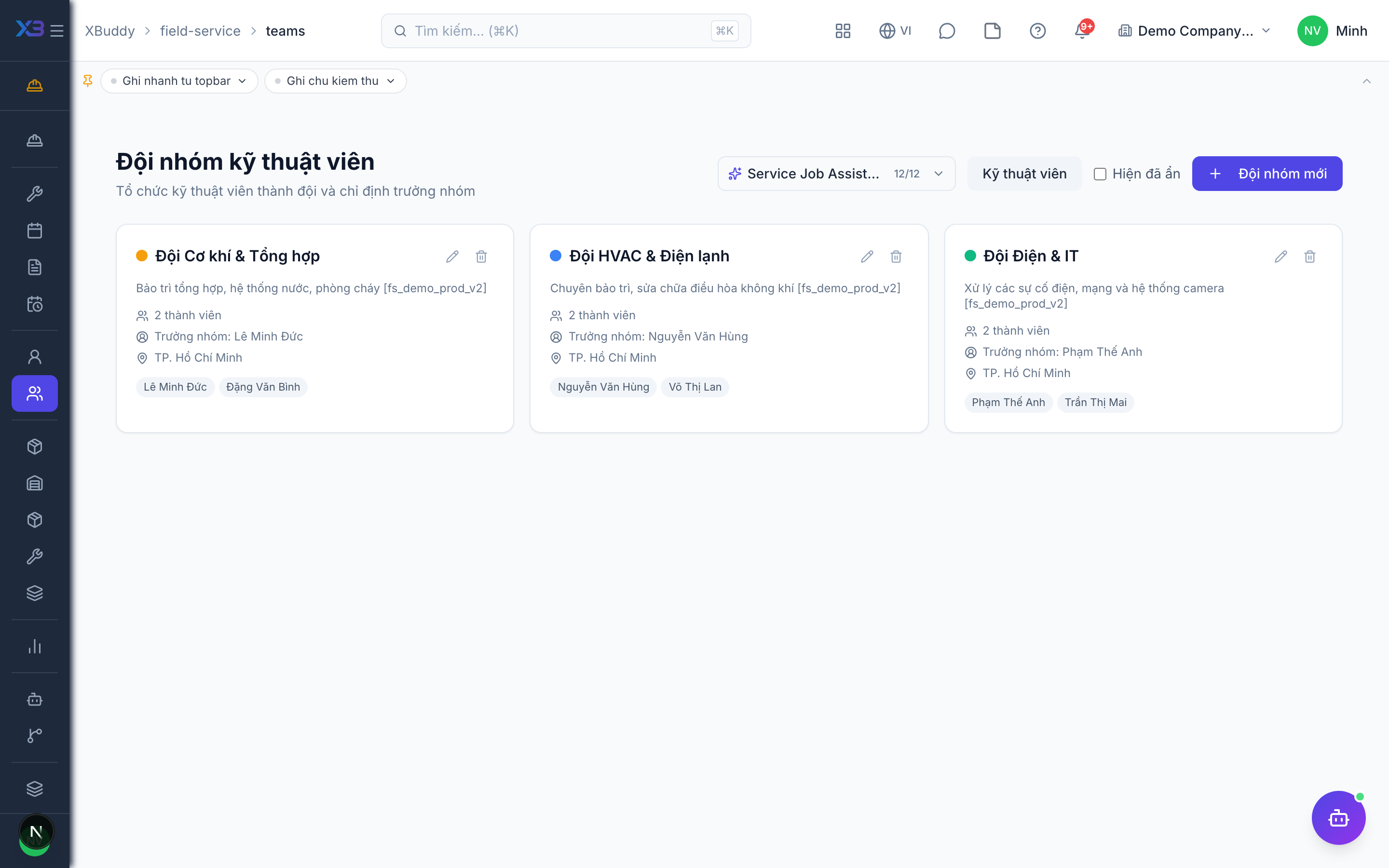Open the Demo Company selector
The image size is (1389, 868).
[1195, 30]
